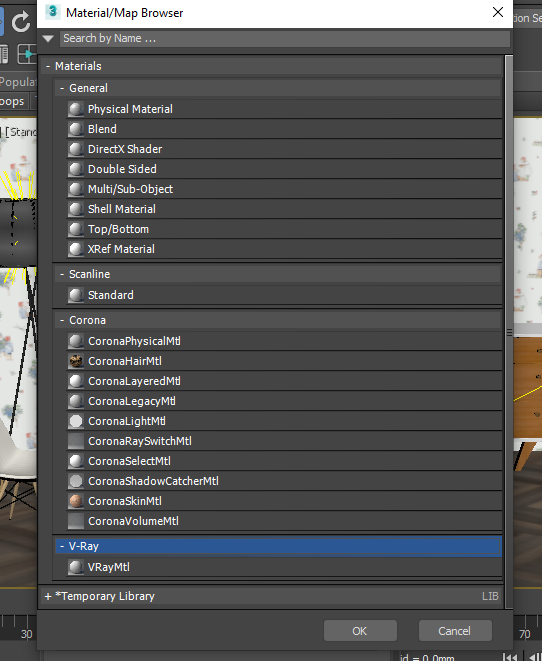Click the Blend material sphere icon
Viewport: 542px width, 661px height.
[76, 129]
